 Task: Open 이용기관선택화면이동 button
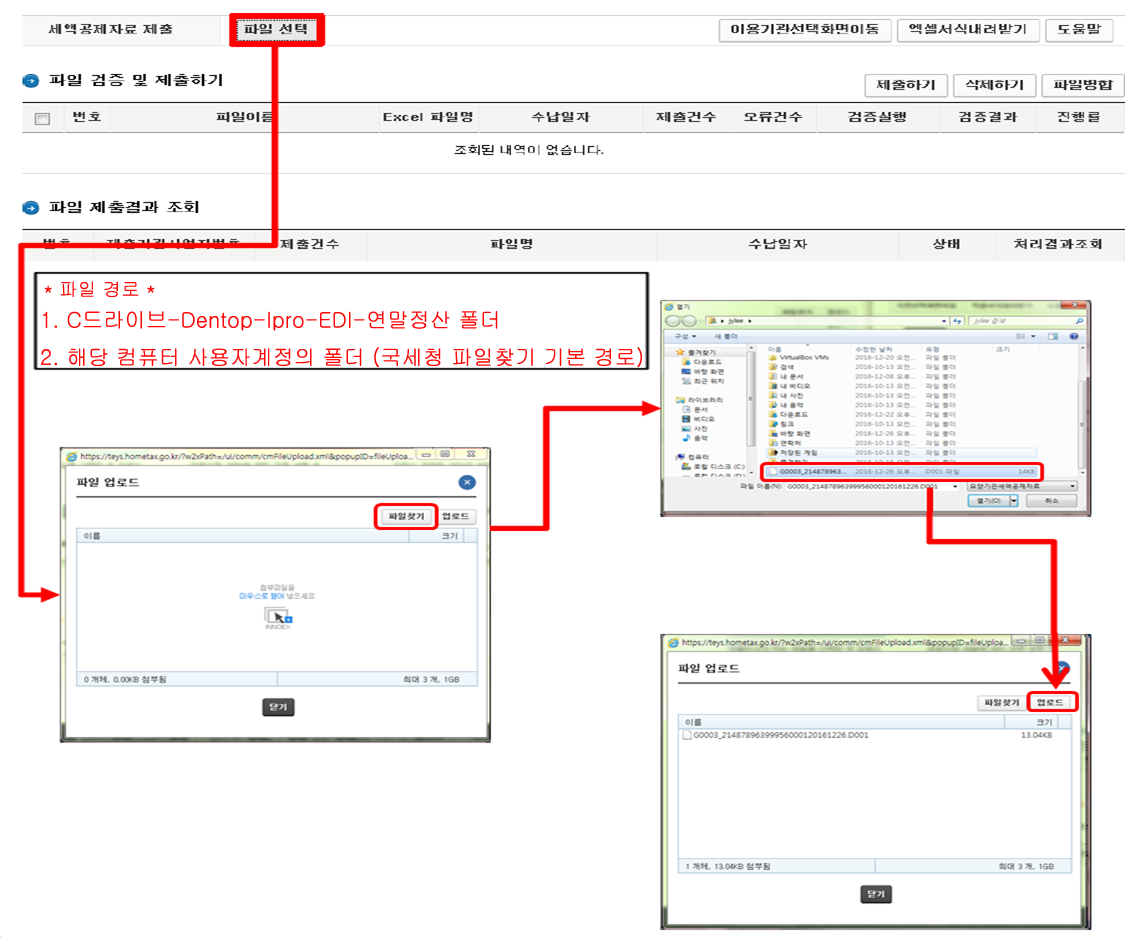coord(805,30)
